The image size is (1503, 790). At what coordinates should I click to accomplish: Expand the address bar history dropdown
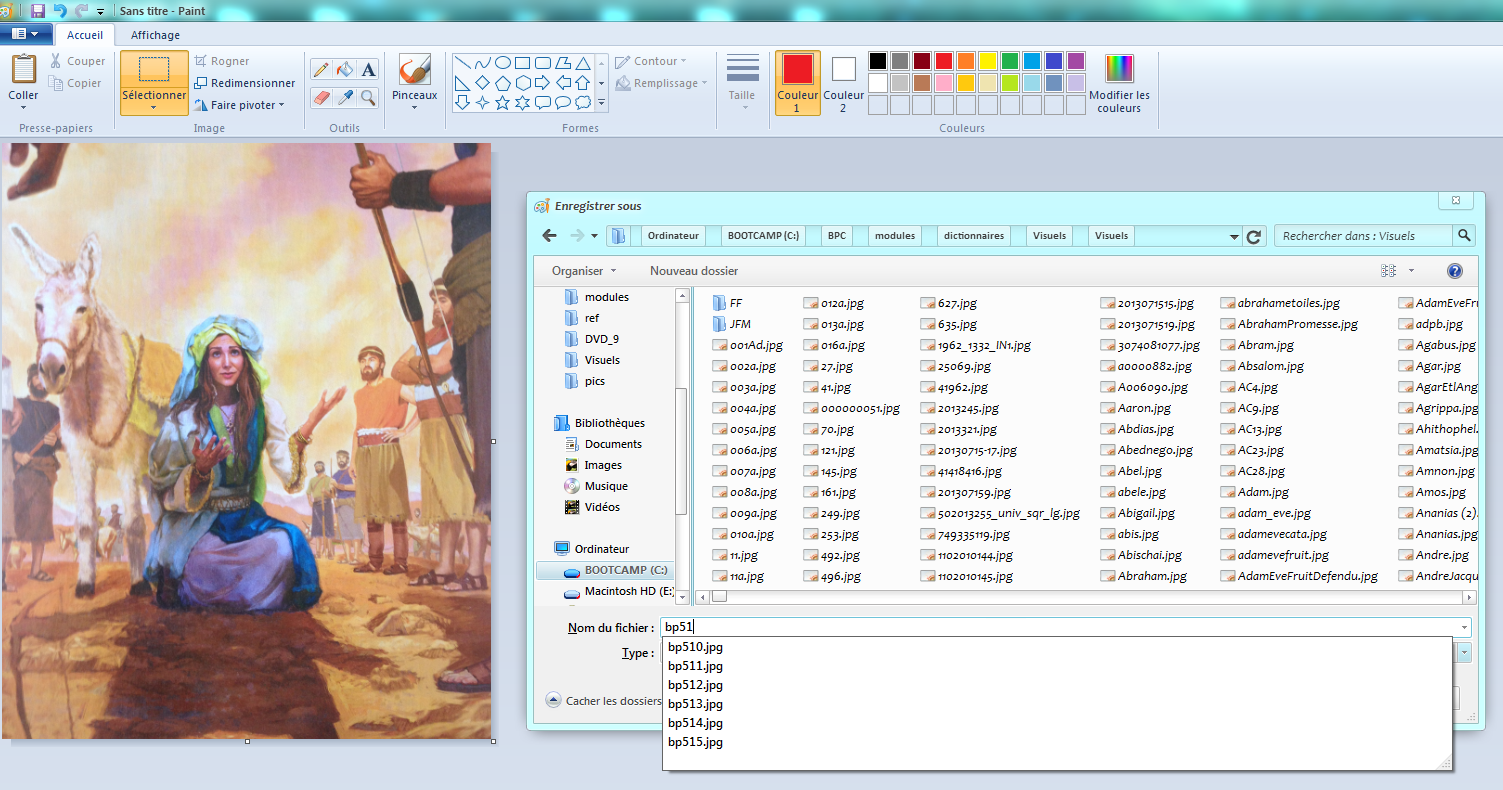[x=1234, y=237]
